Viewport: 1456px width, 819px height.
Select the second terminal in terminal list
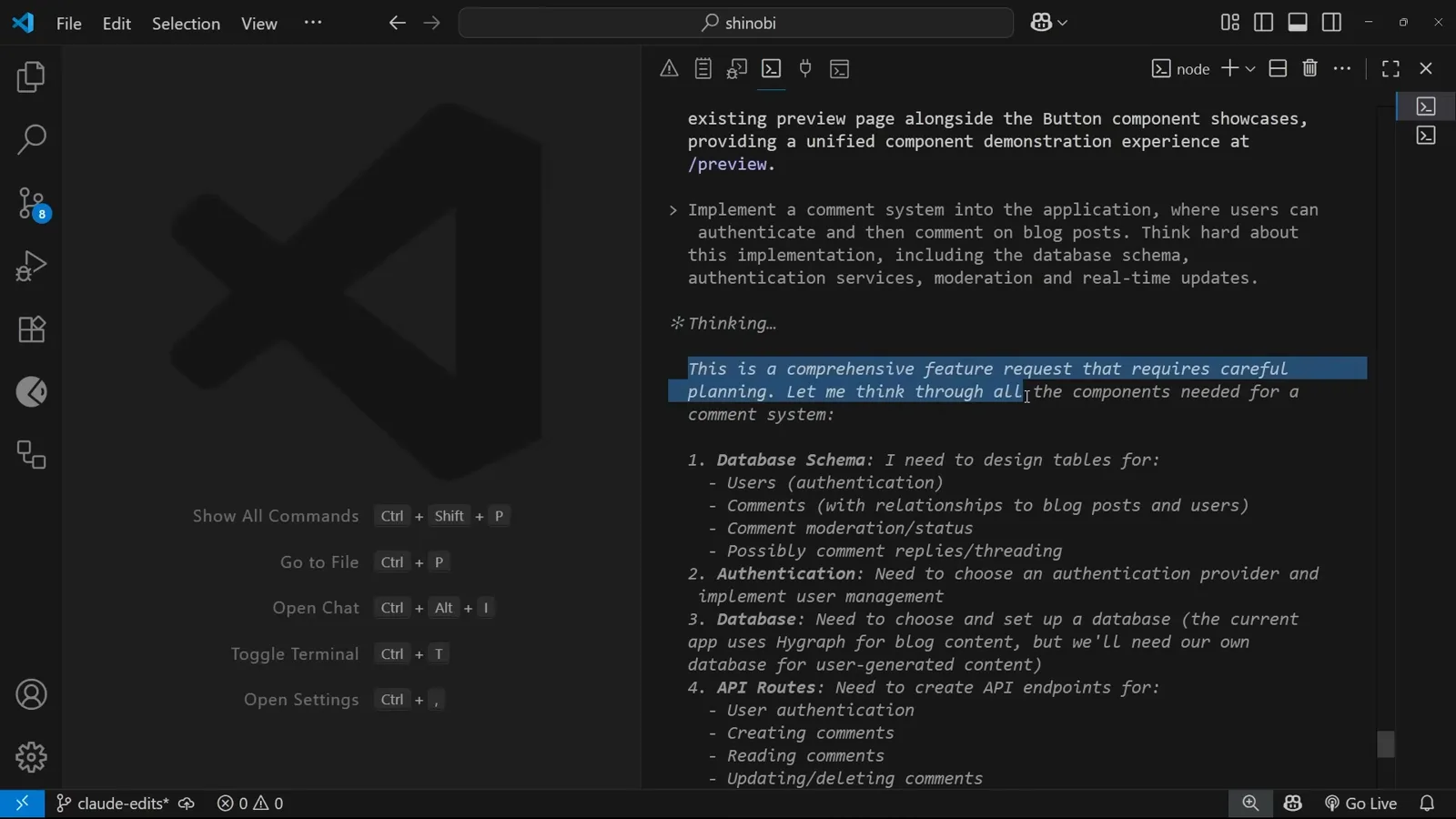(x=1426, y=136)
